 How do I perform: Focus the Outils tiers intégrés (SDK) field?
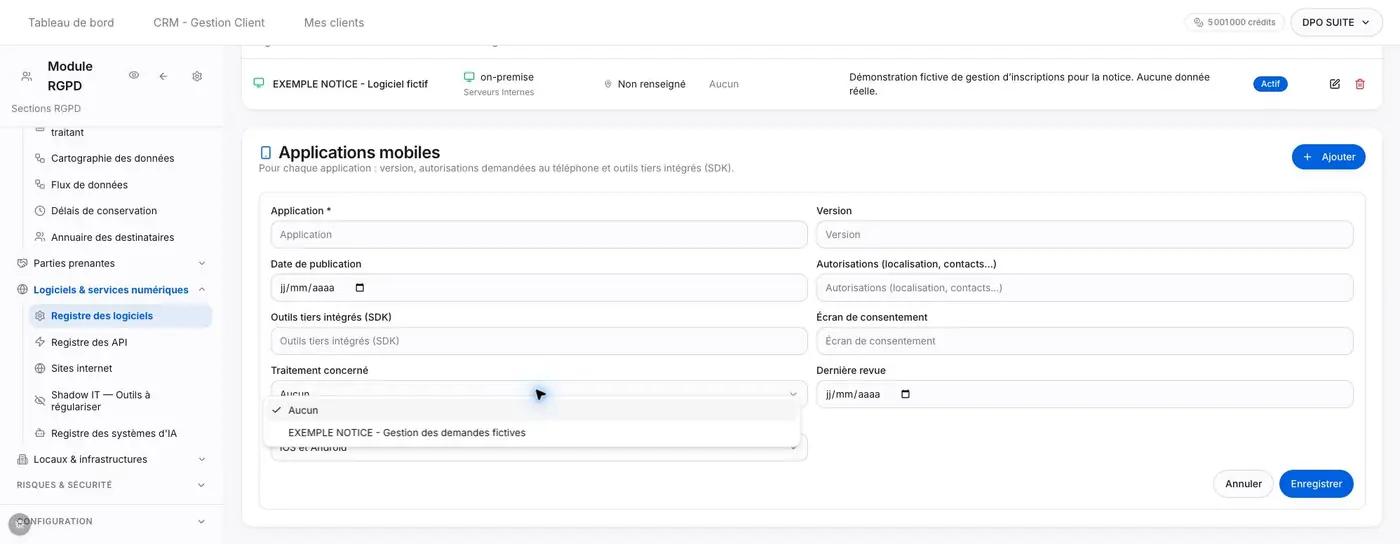539,341
